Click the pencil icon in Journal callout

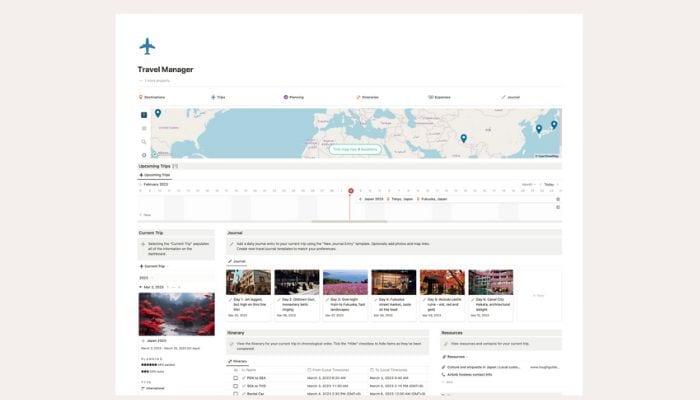tap(231, 244)
